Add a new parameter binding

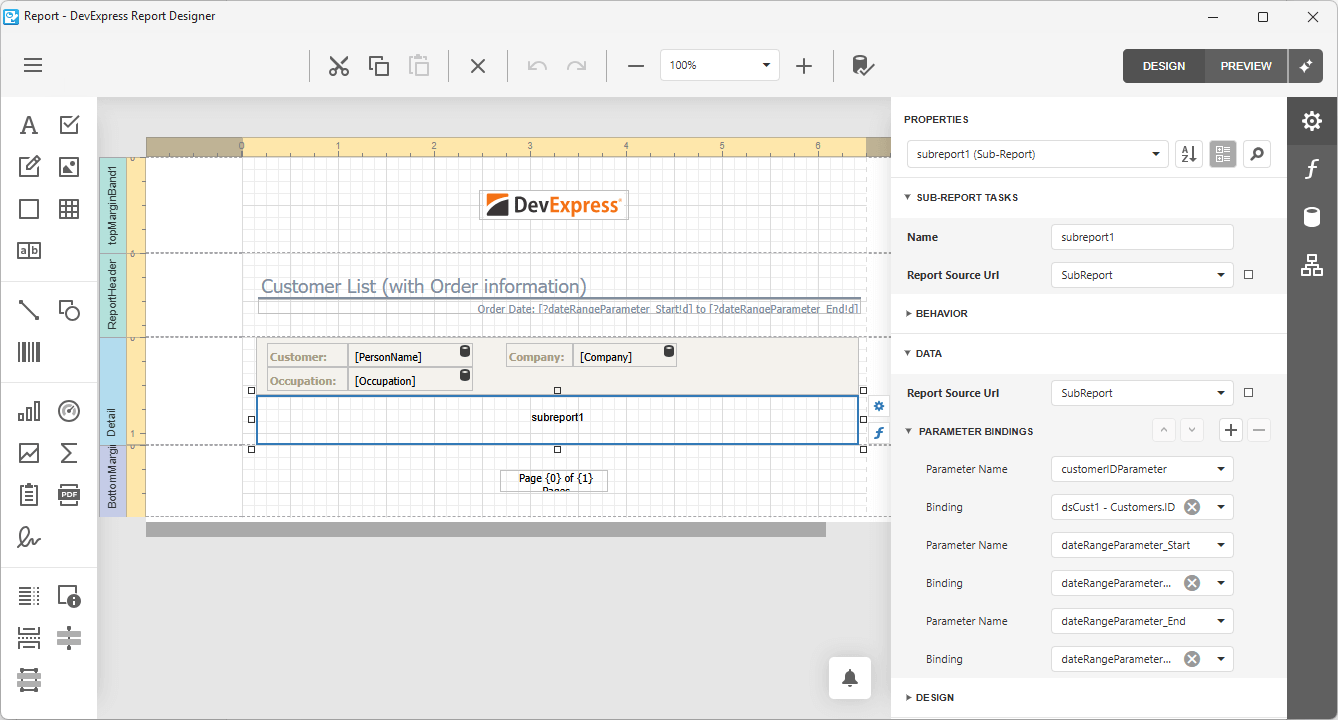tap(1230, 430)
